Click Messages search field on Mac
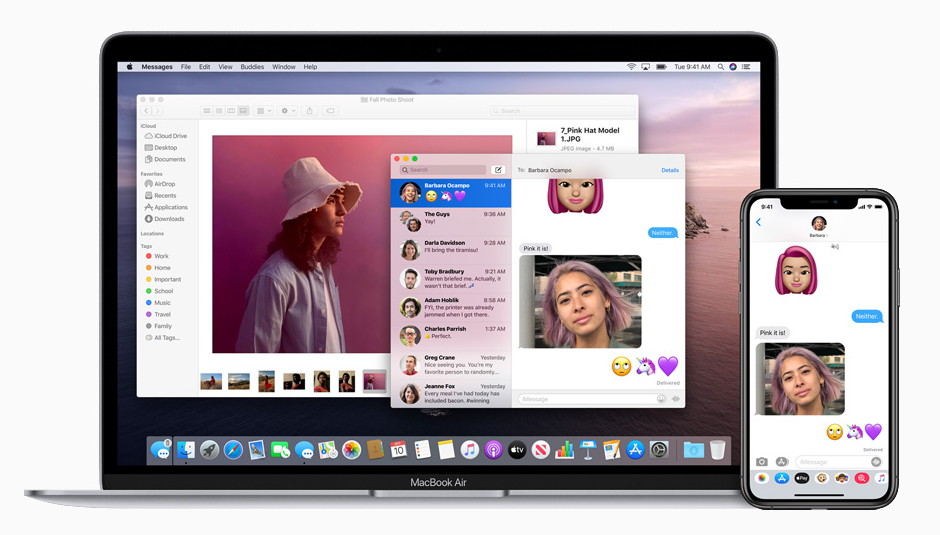The image size is (940, 535). coord(442,170)
